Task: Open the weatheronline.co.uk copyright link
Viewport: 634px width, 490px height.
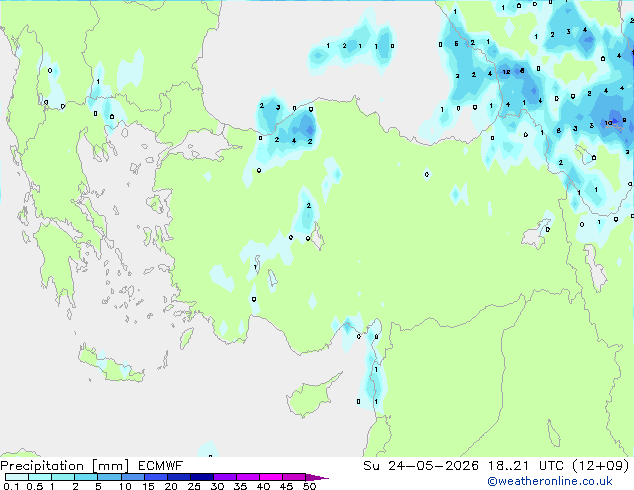Action: 550,482
